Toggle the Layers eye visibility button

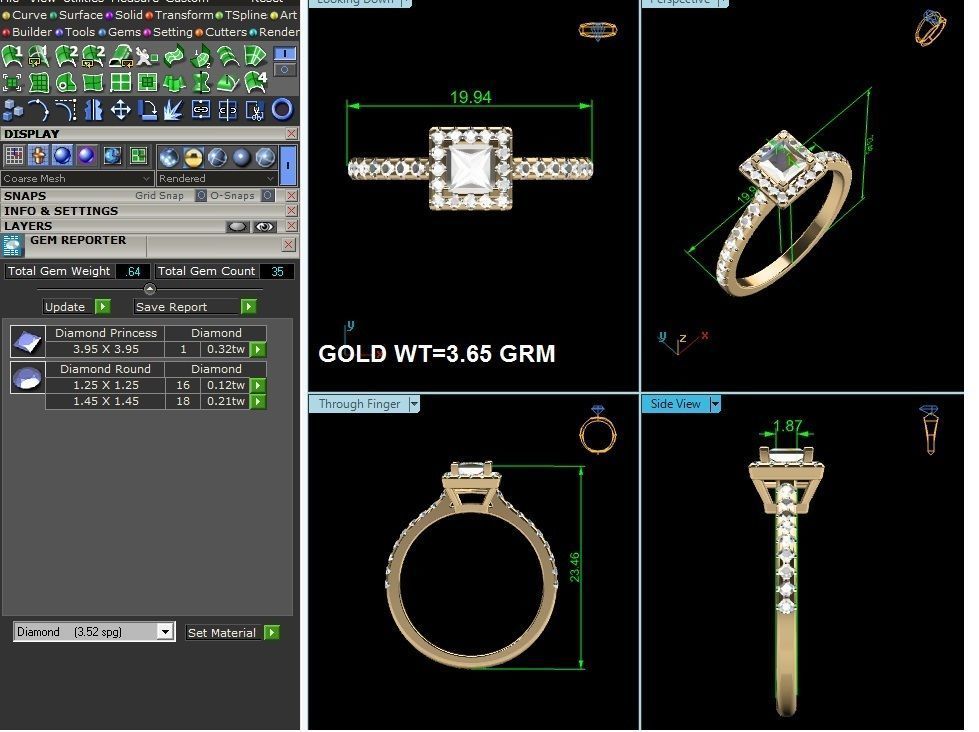[265, 227]
